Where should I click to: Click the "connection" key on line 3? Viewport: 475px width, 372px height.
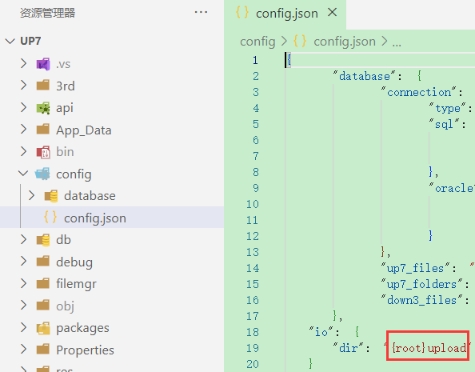419,92
